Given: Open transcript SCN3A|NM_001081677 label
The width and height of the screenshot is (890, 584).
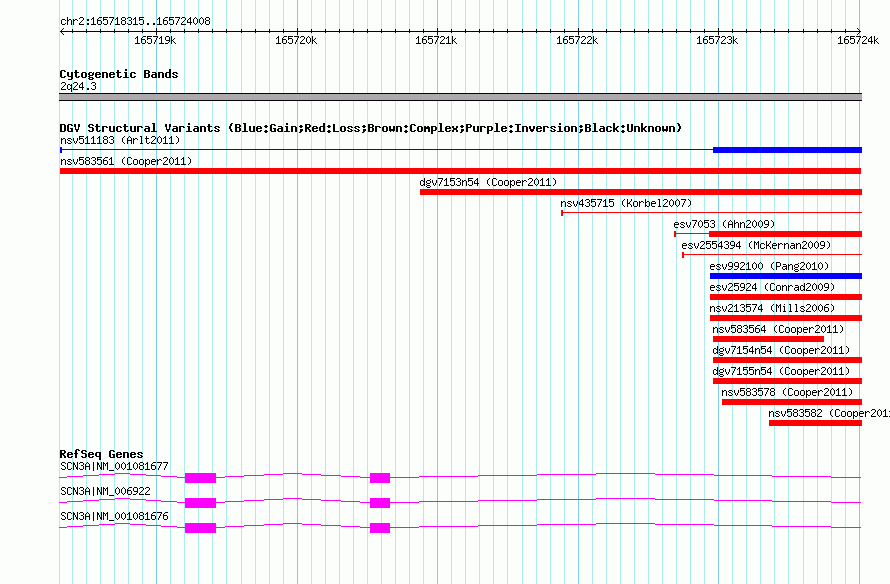Looking at the screenshot, I should click(x=114, y=467).
